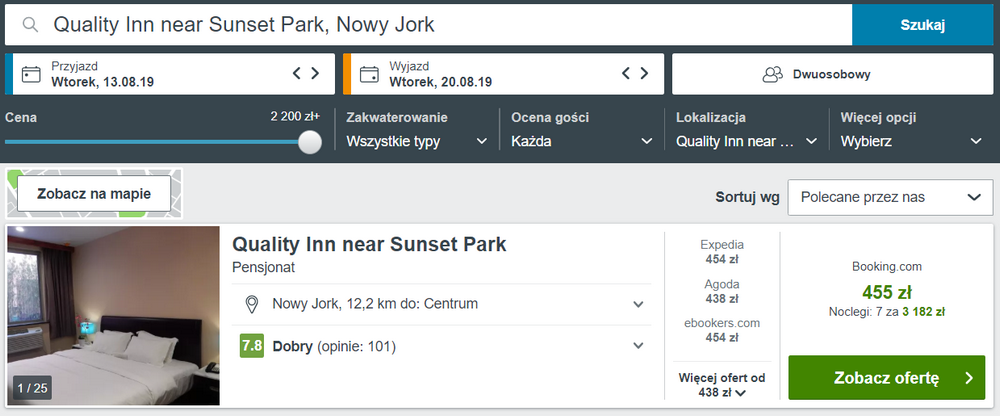Click the Expedia 454 zł offer
Screen dimensions: 1000x416
coord(722,251)
